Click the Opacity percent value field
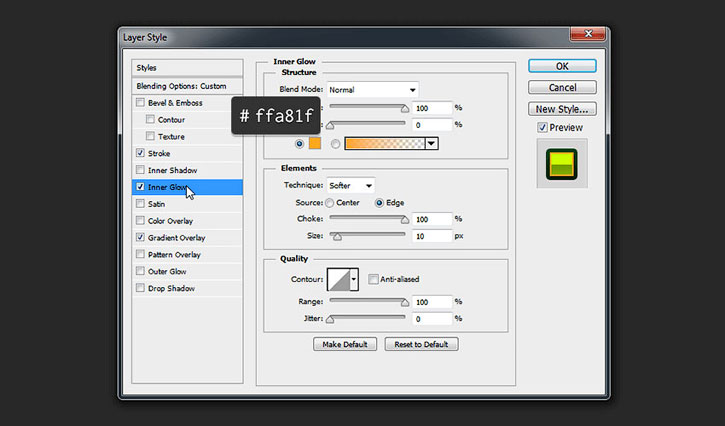725x426 pixels. click(x=432, y=108)
